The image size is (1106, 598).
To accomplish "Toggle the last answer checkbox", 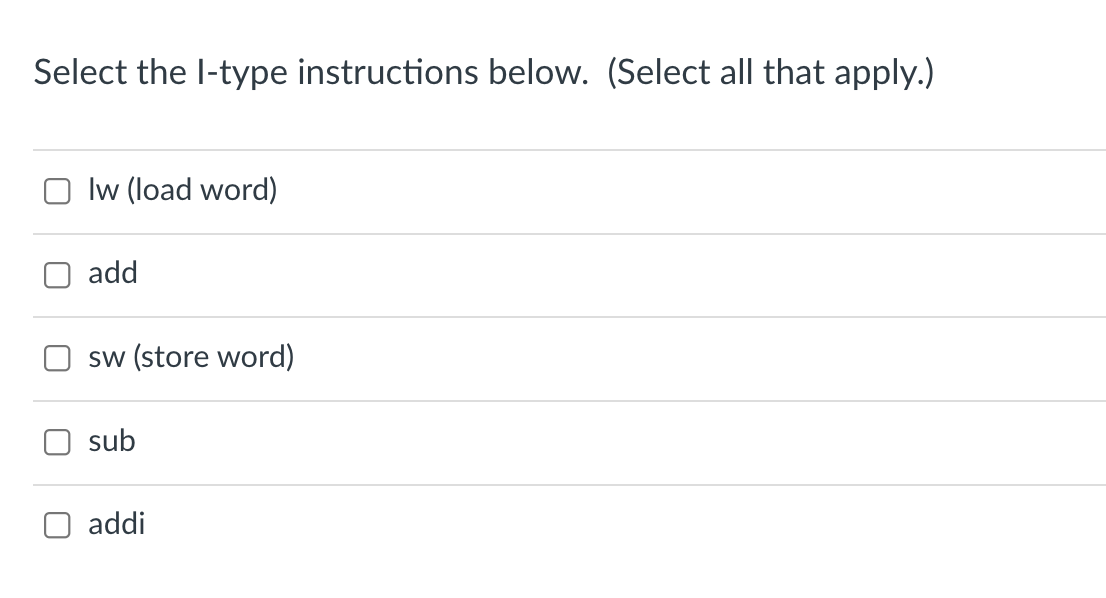I will click(x=57, y=525).
